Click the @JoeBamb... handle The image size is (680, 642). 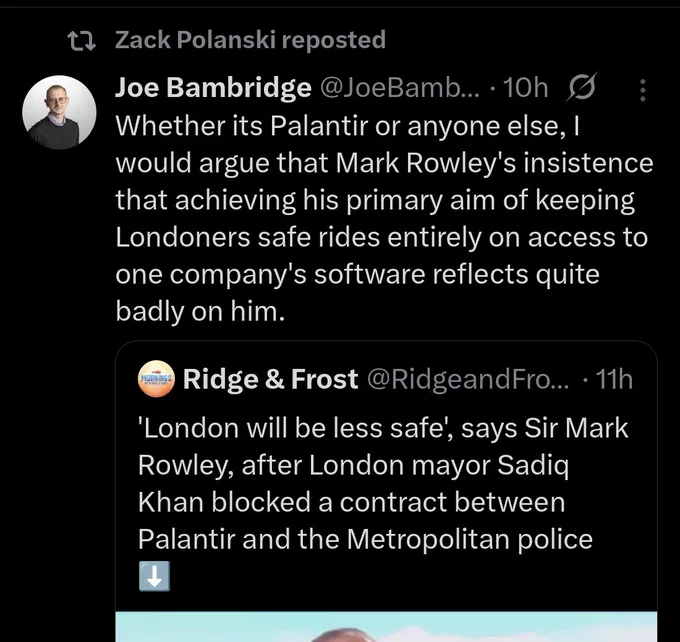[400, 88]
